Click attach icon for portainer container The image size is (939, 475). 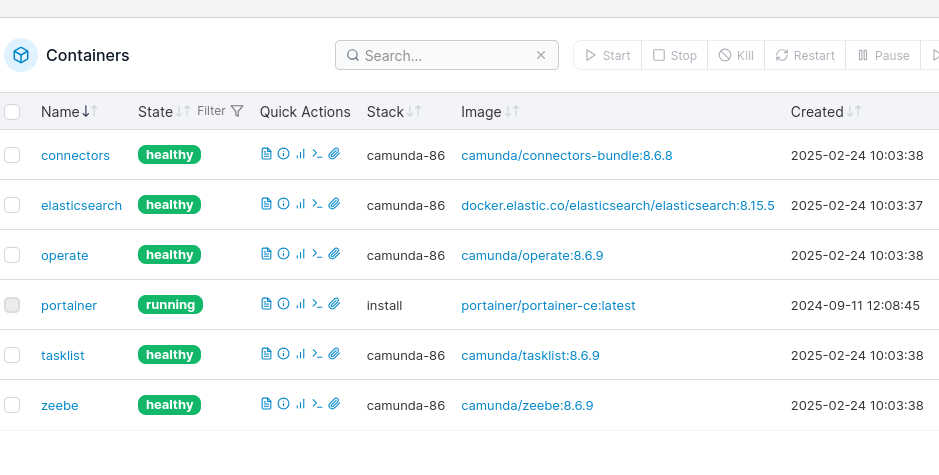point(334,304)
